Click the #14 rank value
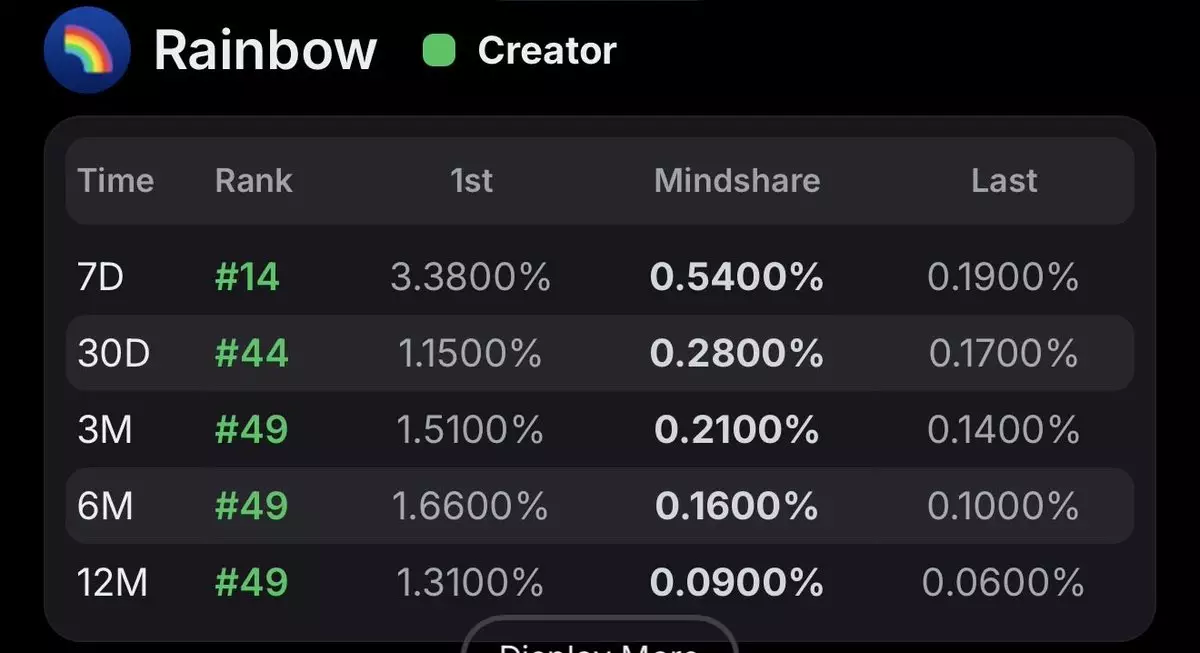Screen dimensions: 1200x653 [247, 277]
